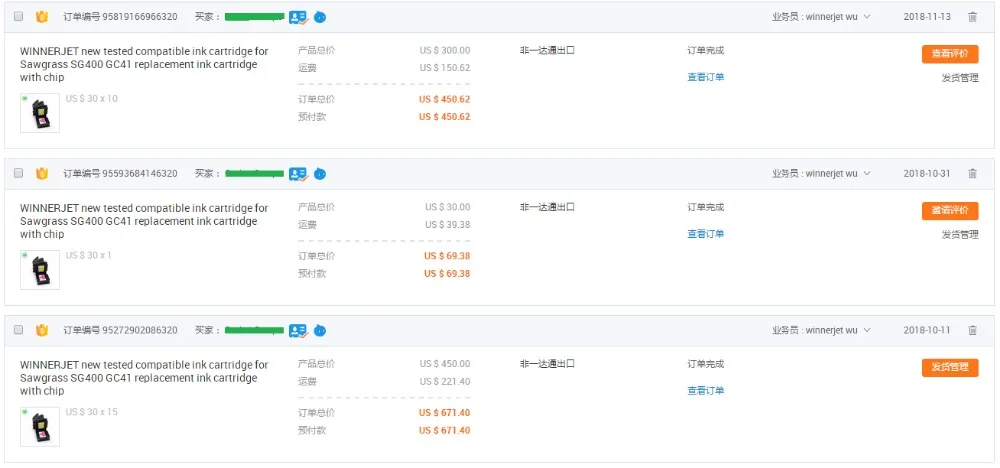Click orange 发货管理 button on 2018-10-11 order
The height and width of the screenshot is (468, 1000).
[950, 367]
